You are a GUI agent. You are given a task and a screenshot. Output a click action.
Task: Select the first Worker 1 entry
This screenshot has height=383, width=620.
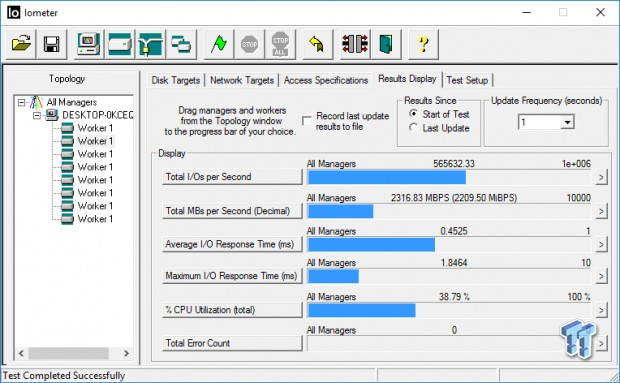coord(95,128)
